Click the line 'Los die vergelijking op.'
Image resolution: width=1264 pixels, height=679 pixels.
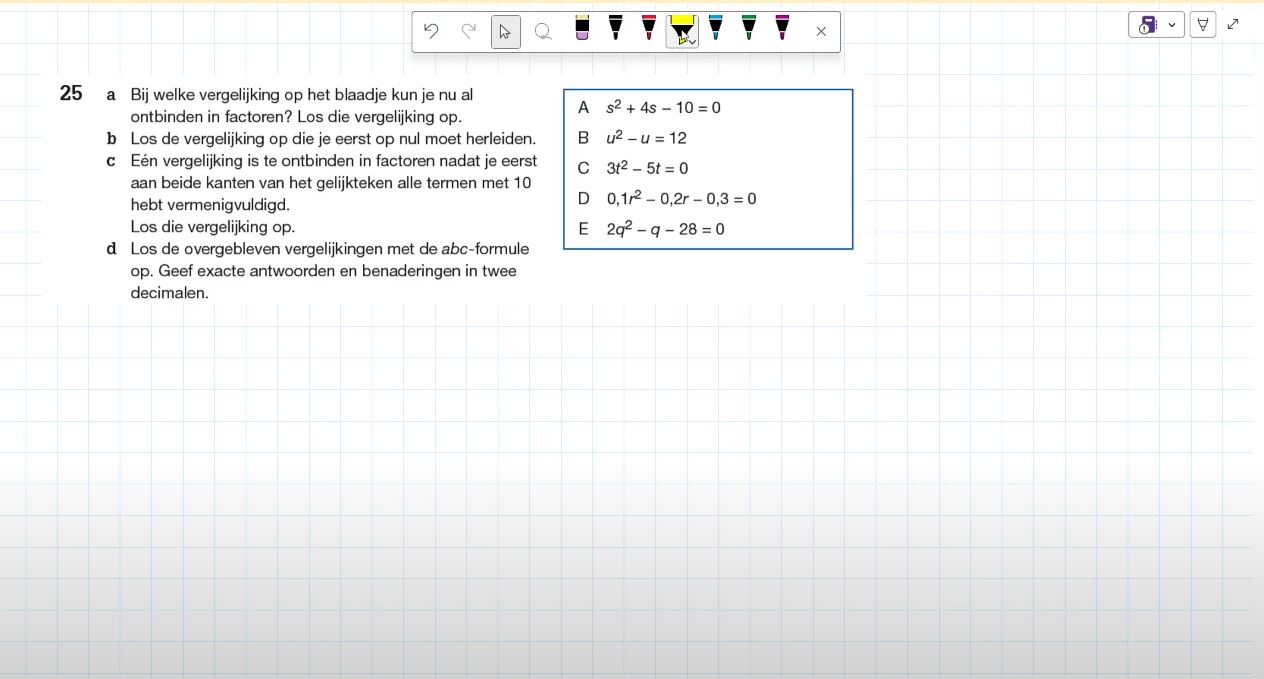click(x=213, y=227)
